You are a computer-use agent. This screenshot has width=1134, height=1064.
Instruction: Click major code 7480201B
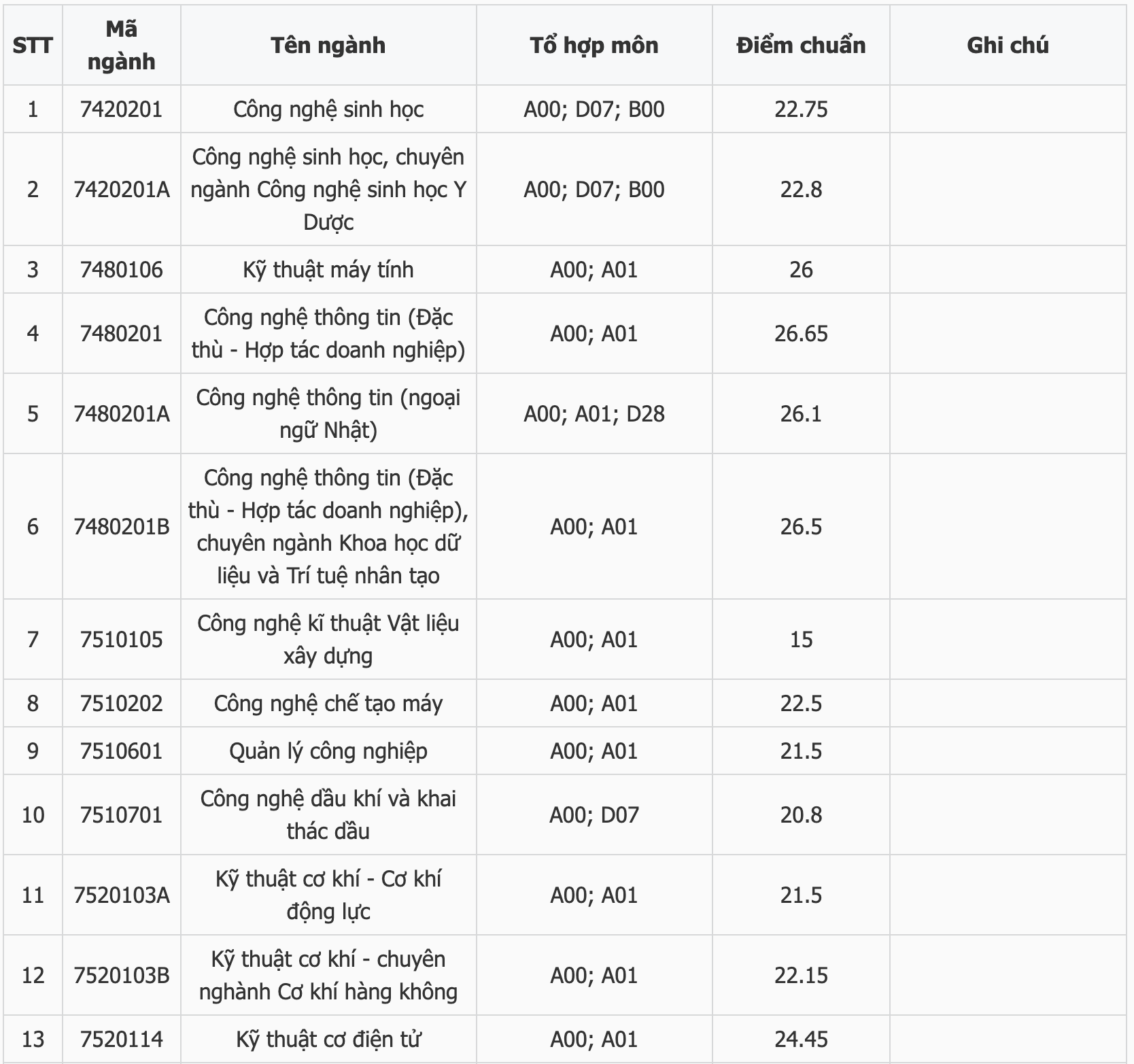click(x=122, y=527)
